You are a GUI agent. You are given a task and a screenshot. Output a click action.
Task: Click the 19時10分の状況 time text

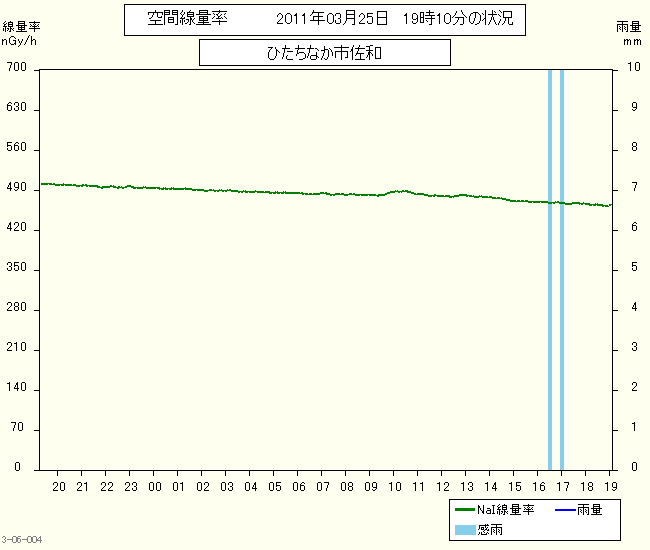(x=458, y=19)
